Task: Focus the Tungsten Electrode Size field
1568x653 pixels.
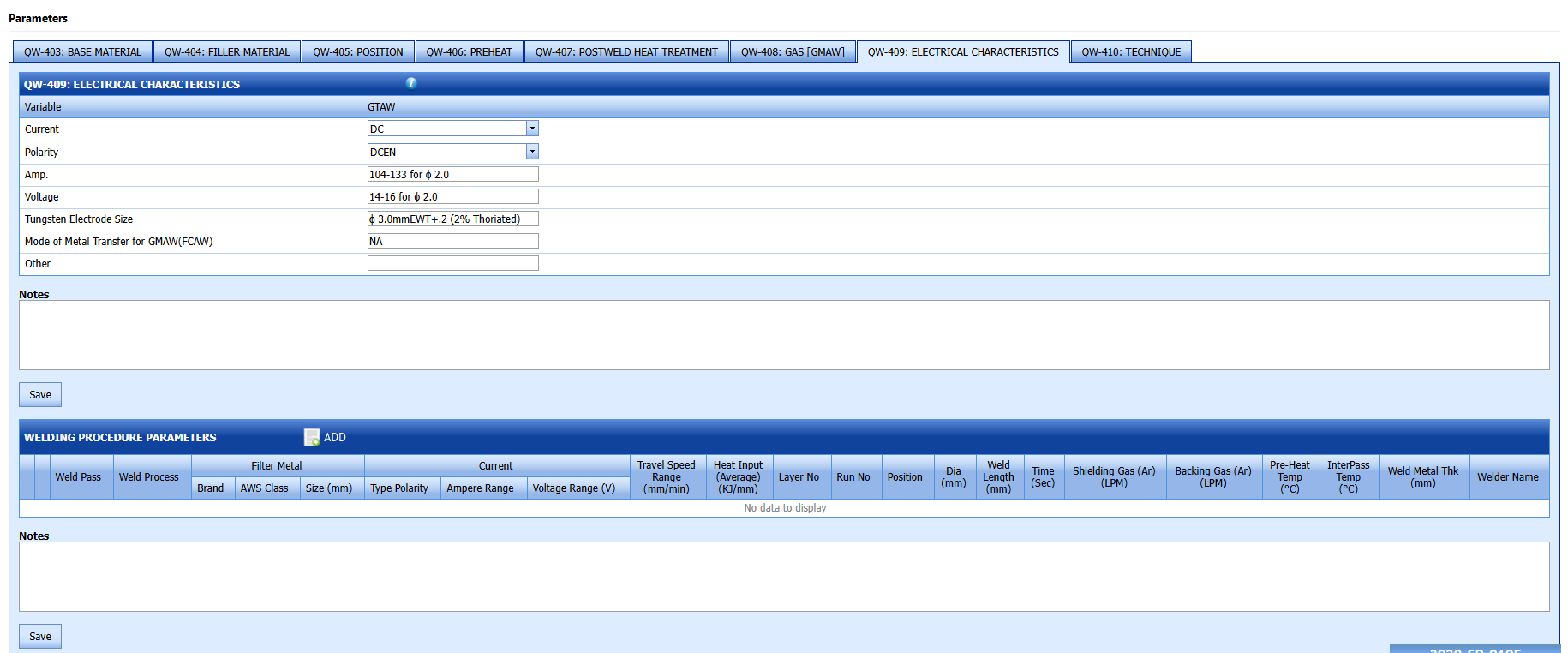Action: 452,219
